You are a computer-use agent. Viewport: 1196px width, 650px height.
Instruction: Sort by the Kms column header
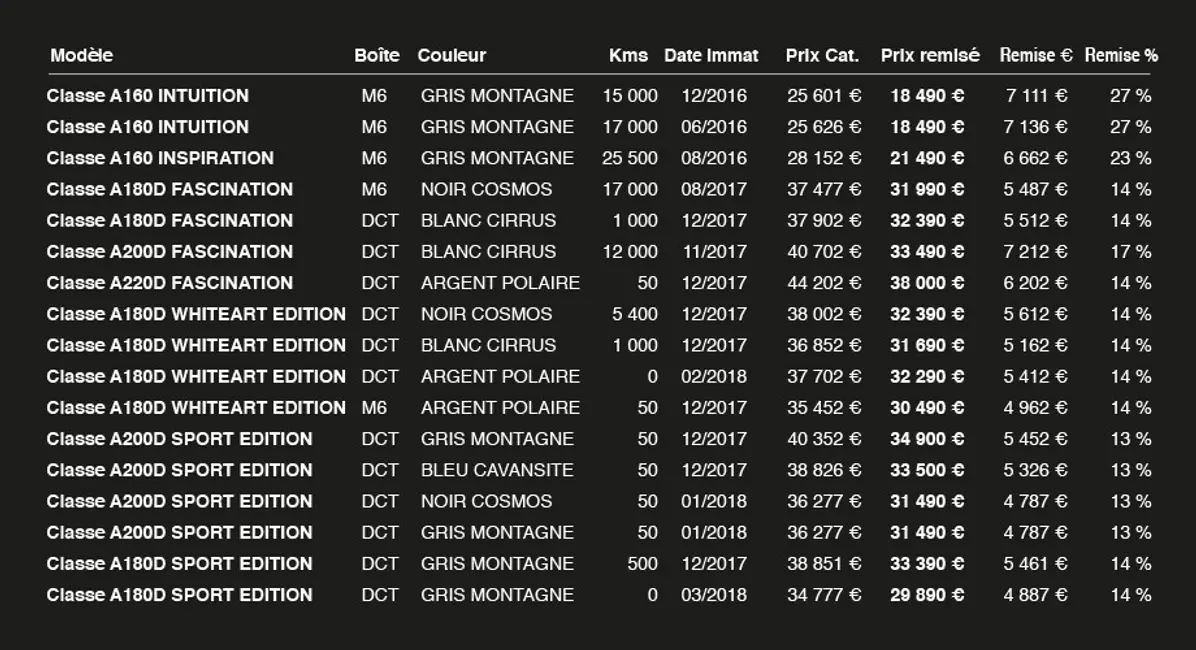628,56
